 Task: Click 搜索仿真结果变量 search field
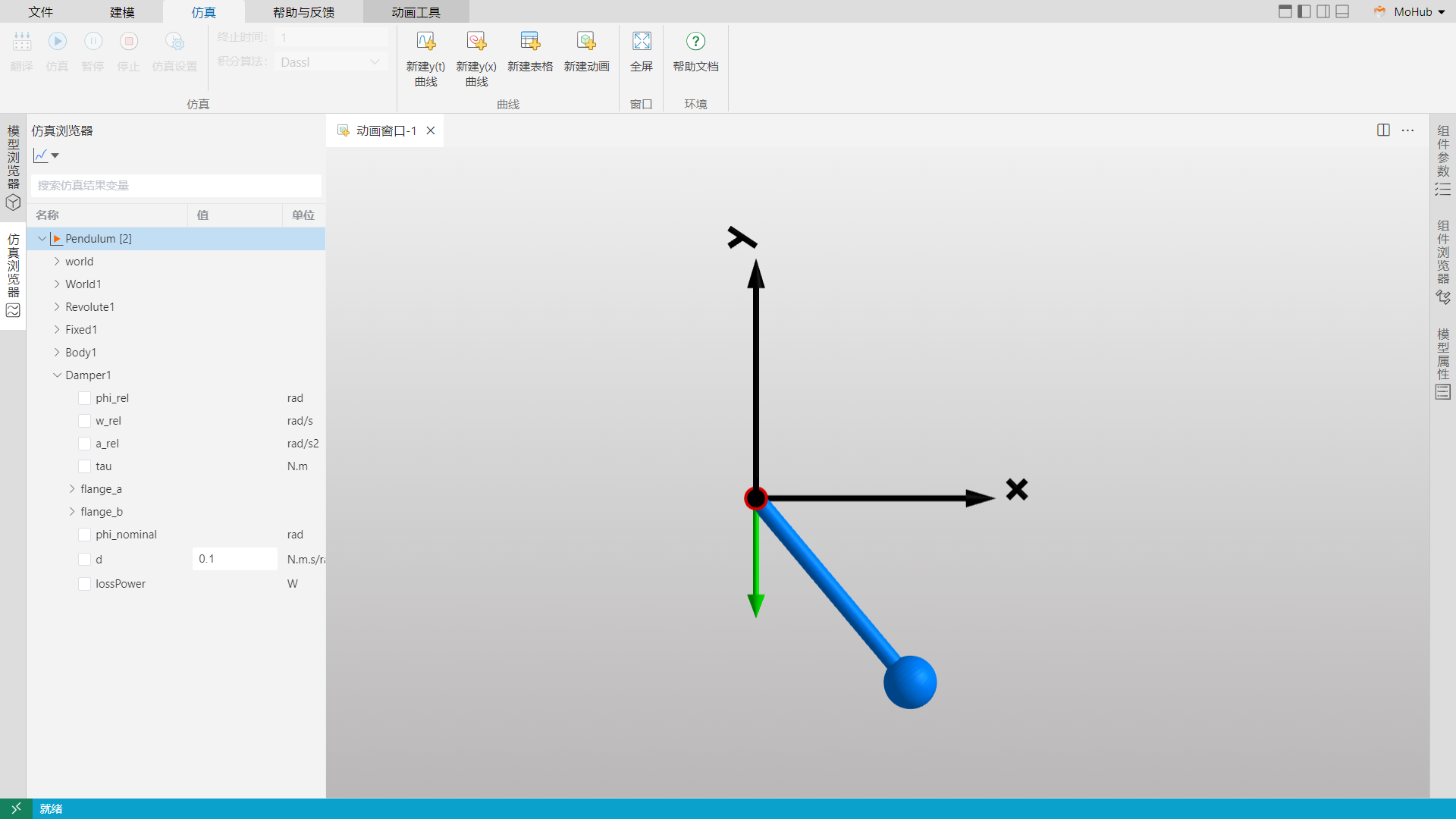click(176, 186)
